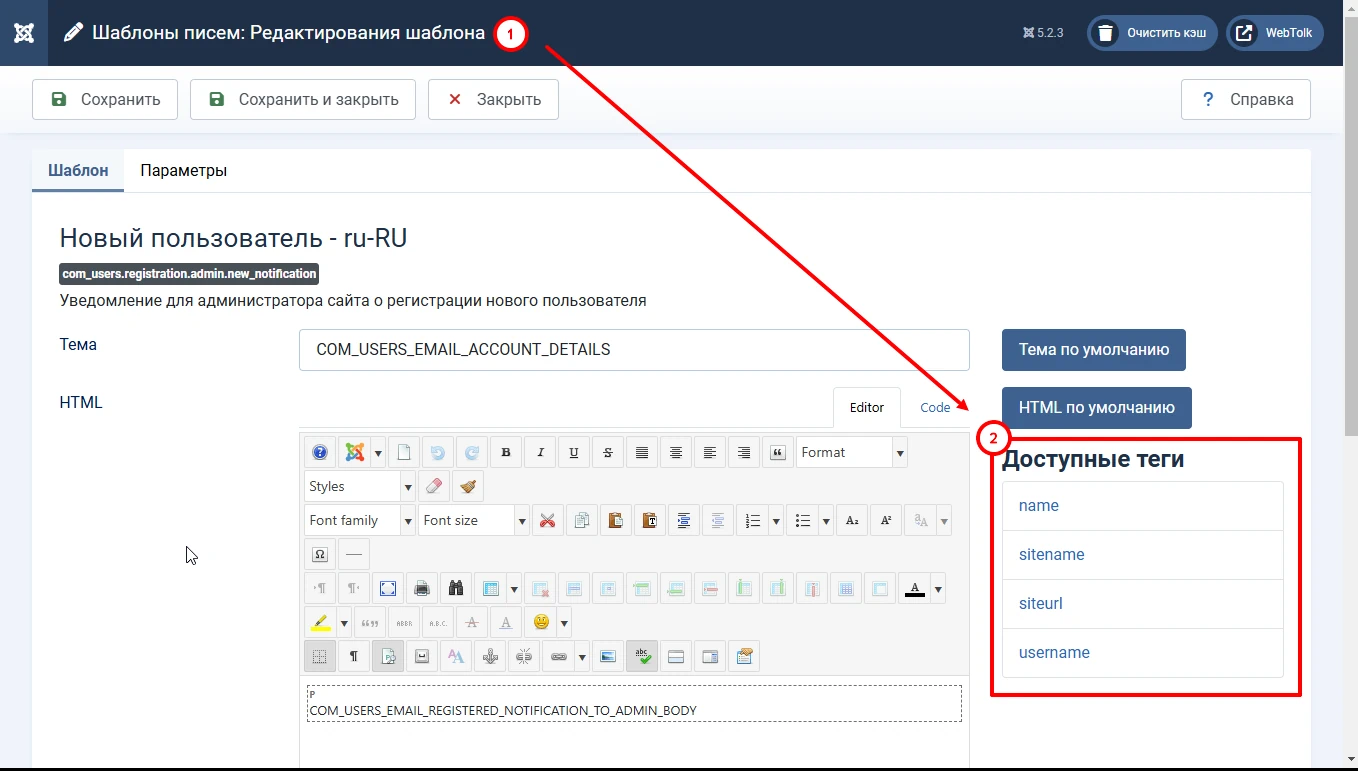Toggle strikethrough text formatting

[x=607, y=451]
